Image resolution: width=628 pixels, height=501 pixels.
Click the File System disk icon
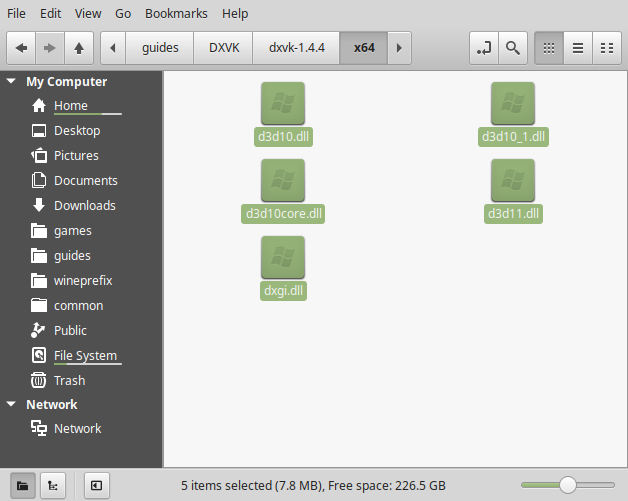tap(39, 355)
